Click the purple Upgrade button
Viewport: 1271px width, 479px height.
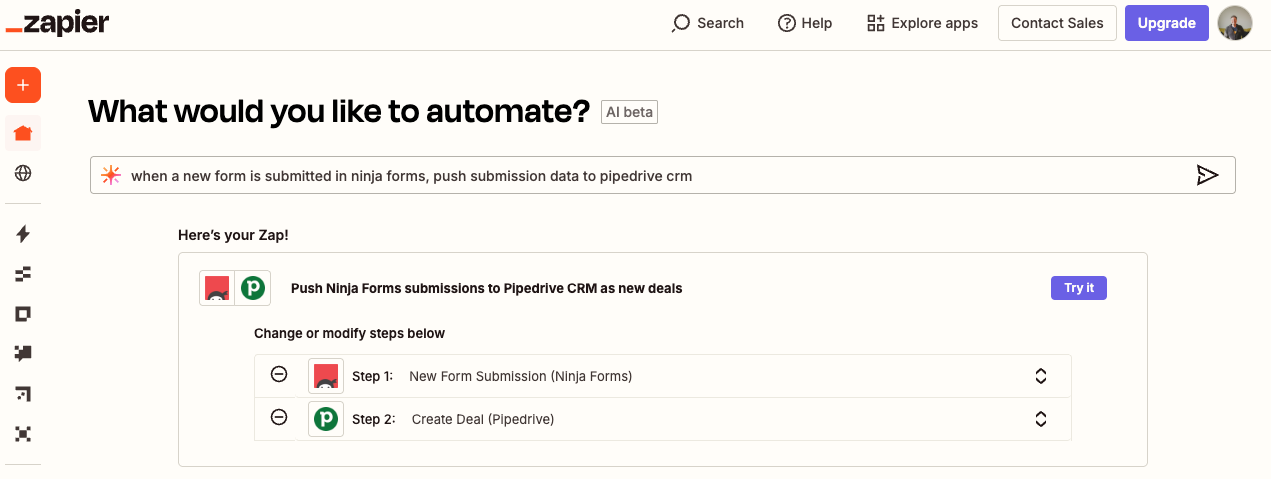[x=1166, y=23]
